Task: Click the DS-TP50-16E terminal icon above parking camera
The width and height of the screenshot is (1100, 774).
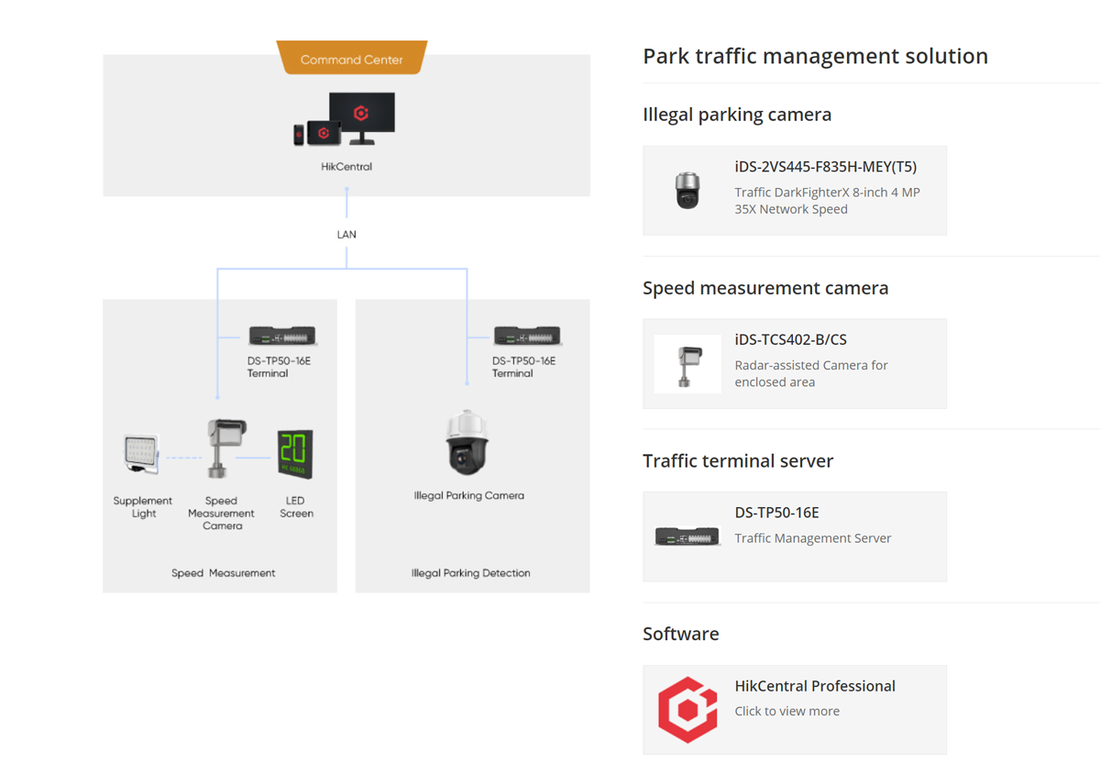Action: (x=527, y=336)
